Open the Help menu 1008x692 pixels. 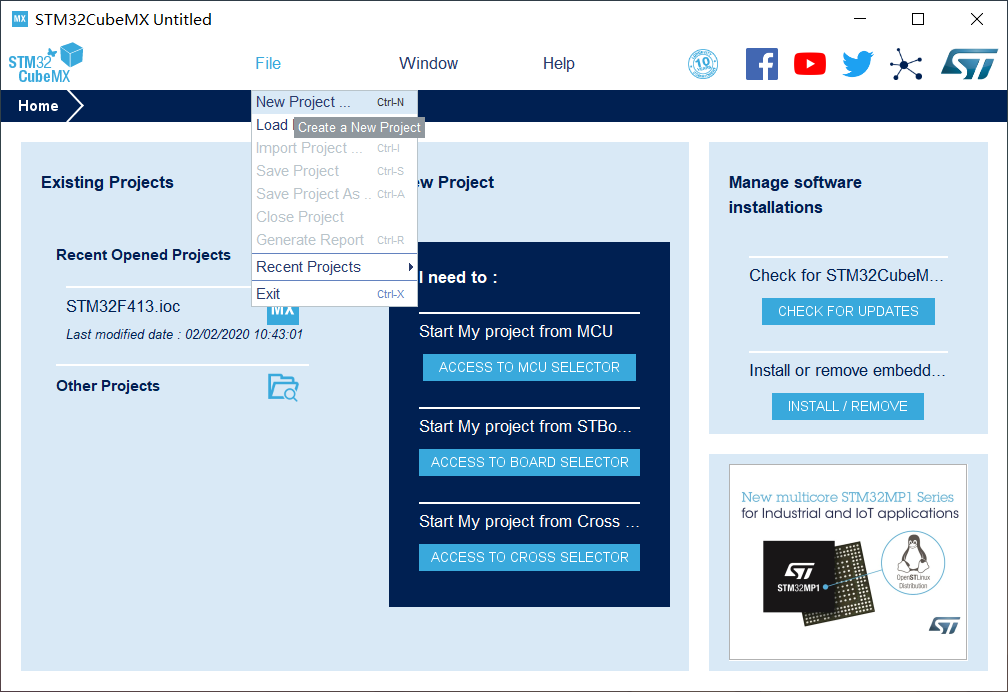[x=559, y=63]
